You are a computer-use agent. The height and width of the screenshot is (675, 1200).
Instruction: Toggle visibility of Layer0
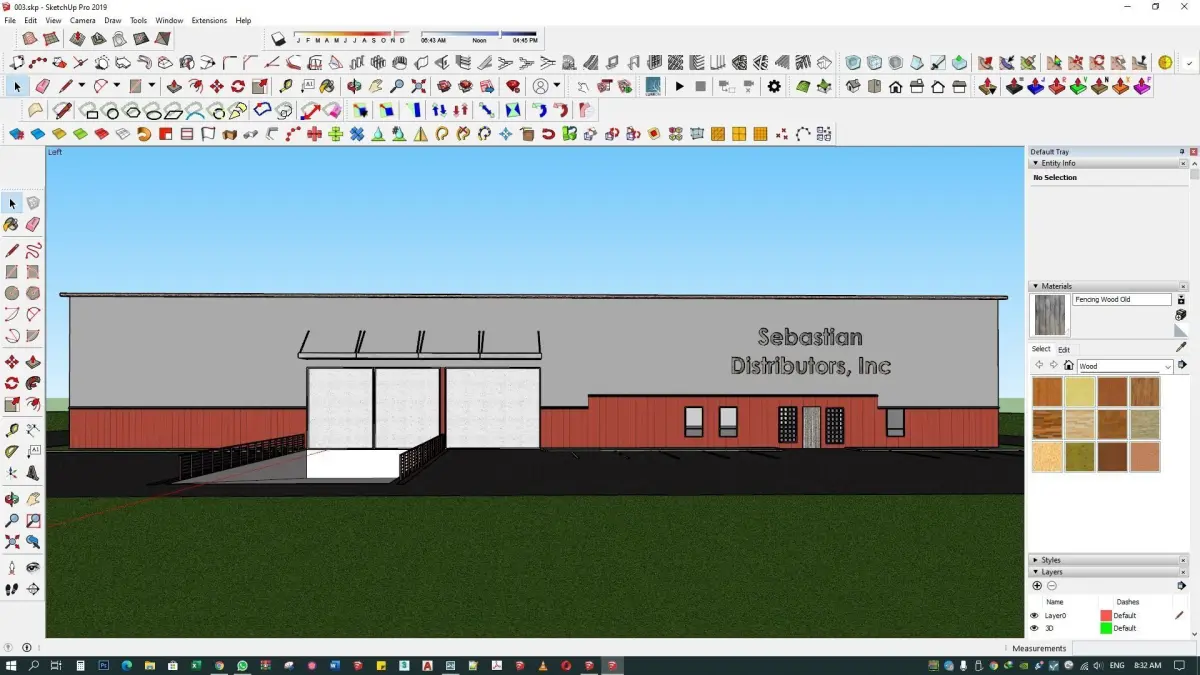1035,616
